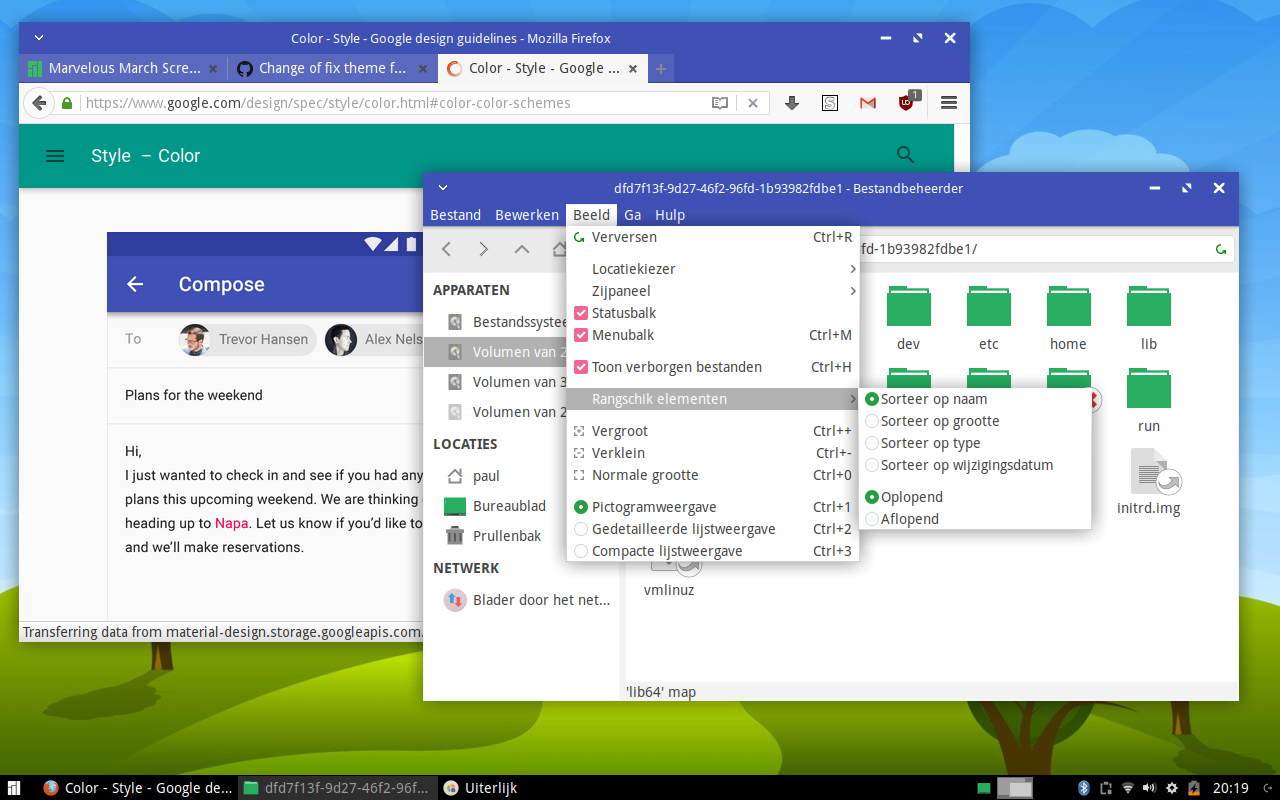Click the Napa link in the email
The height and width of the screenshot is (800, 1280).
pyautogui.click(x=231, y=523)
